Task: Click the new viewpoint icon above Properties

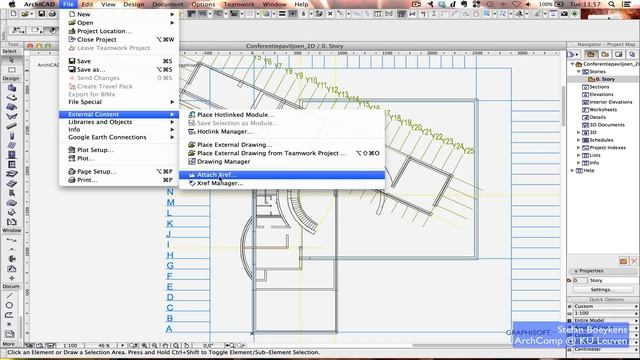Action: (x=623, y=261)
